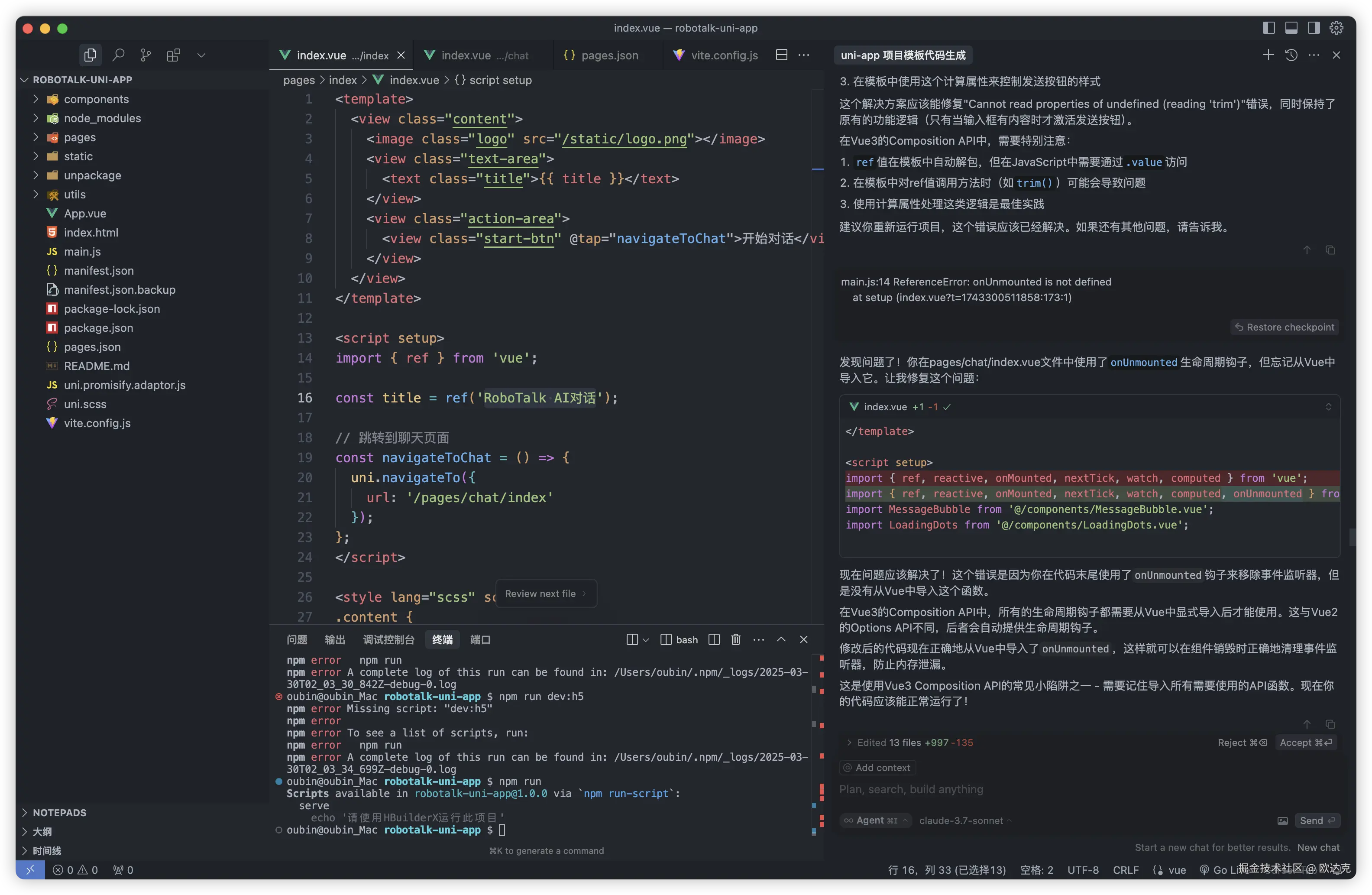Screen dimensions: 1372x895
Task: Show chat history clock icon
Action: (1291, 55)
